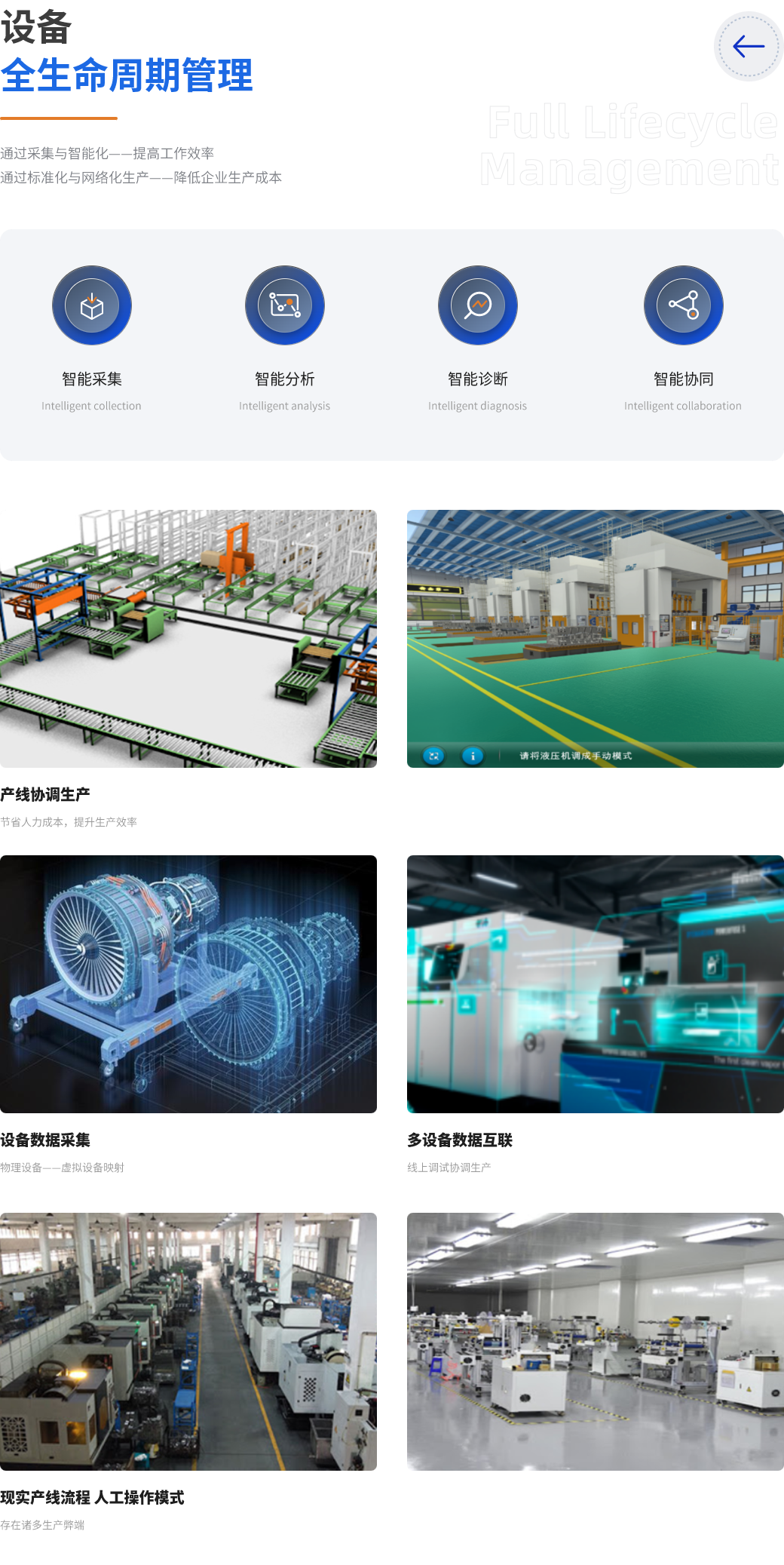
Task: Open the jet engine digital twin image
Action: pyautogui.click(x=188, y=984)
